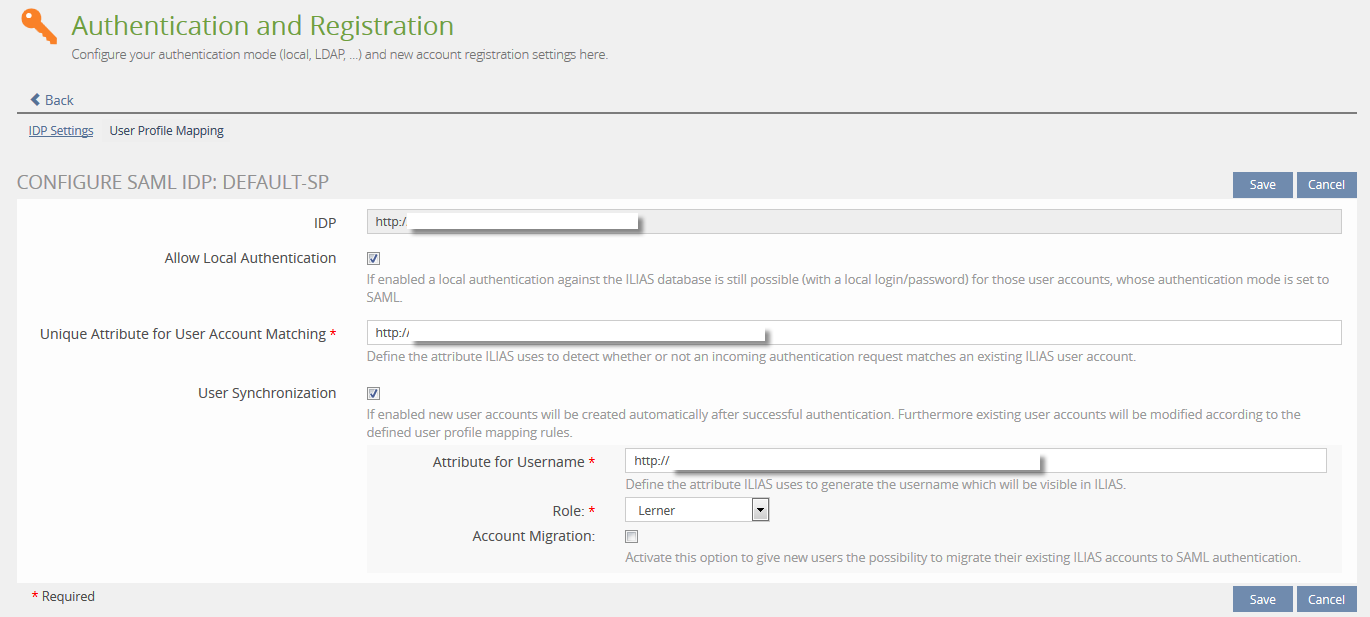Click the orange key icon
The width and height of the screenshot is (1370, 617).
coord(39,26)
